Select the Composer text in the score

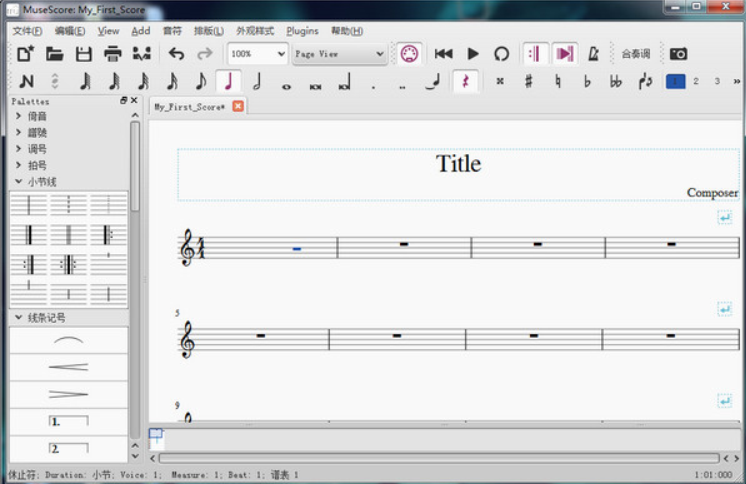point(712,192)
